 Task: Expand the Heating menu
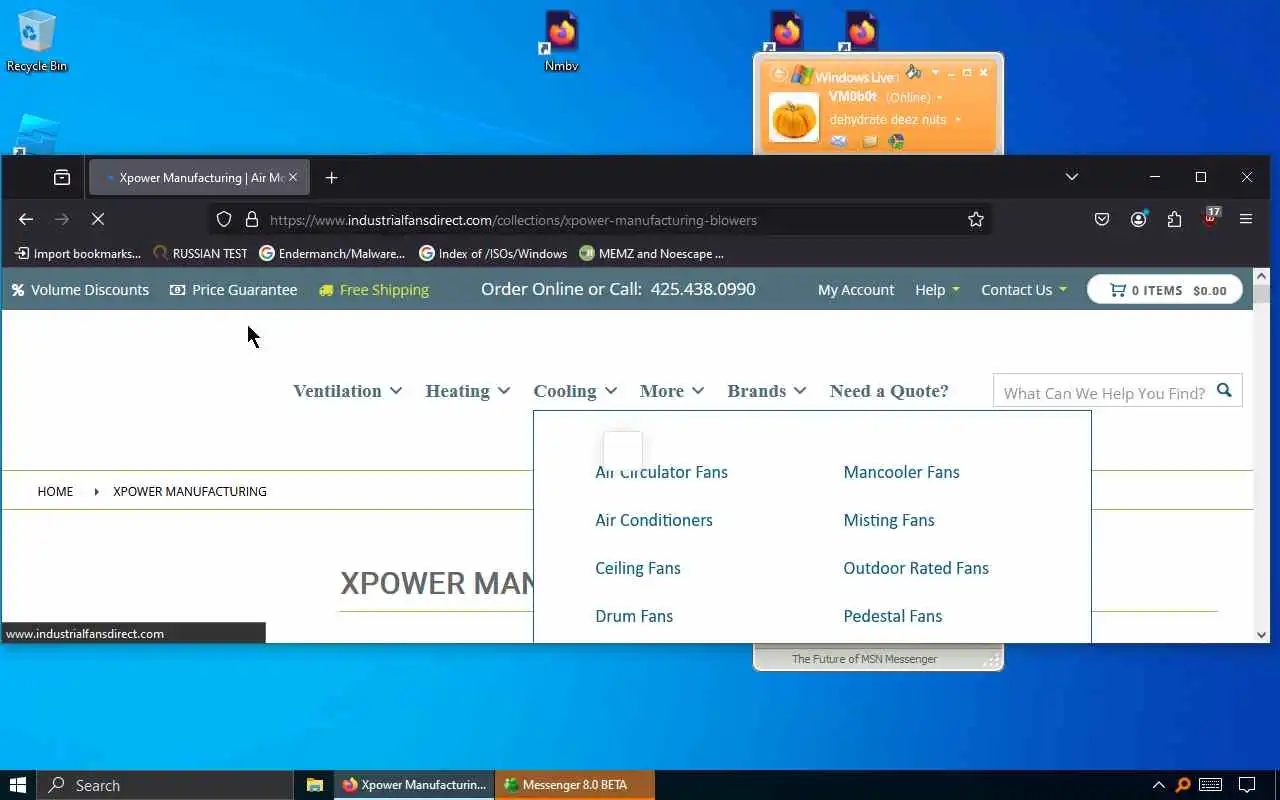[x=467, y=391]
